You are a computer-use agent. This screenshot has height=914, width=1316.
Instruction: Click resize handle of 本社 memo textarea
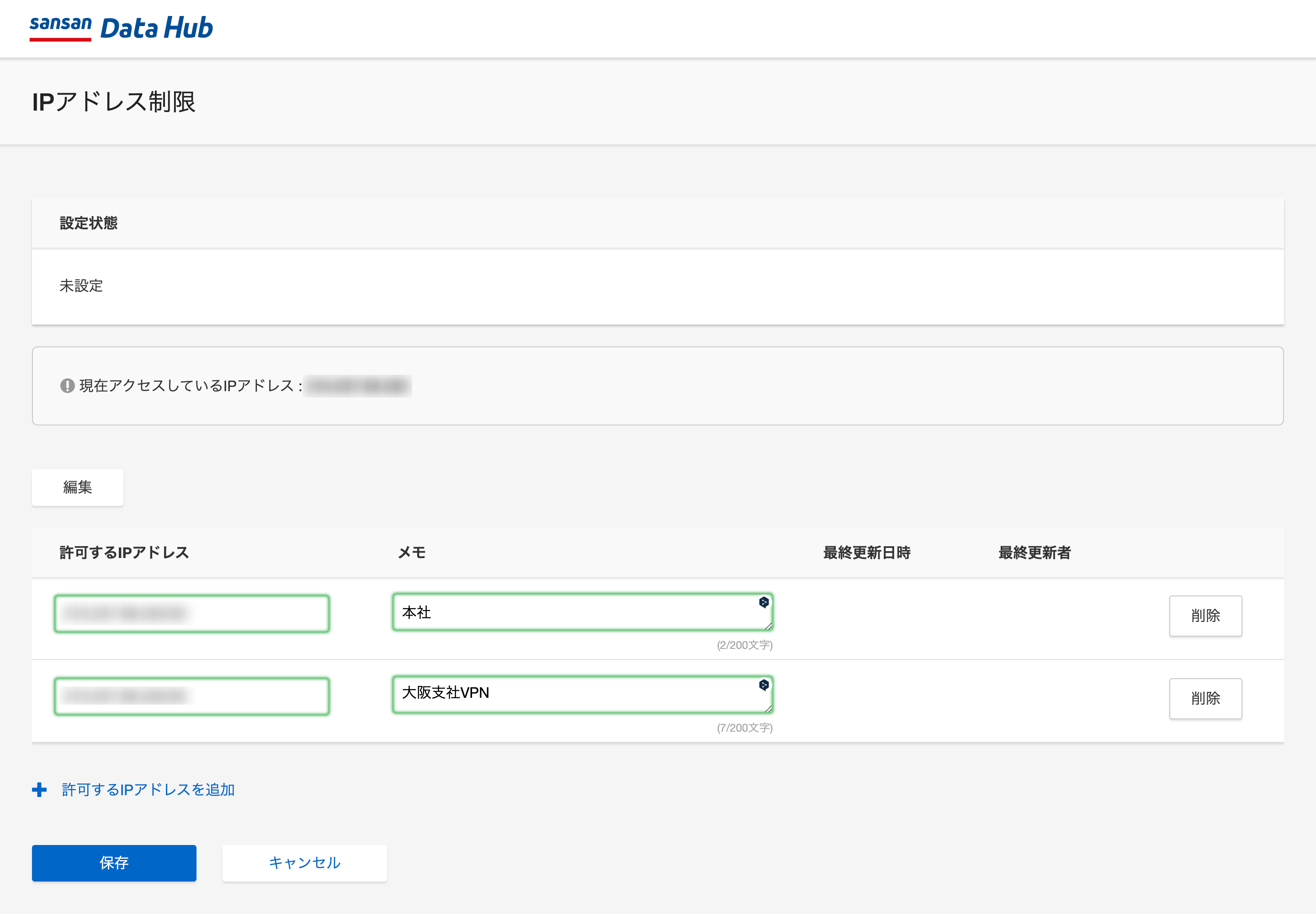click(769, 626)
